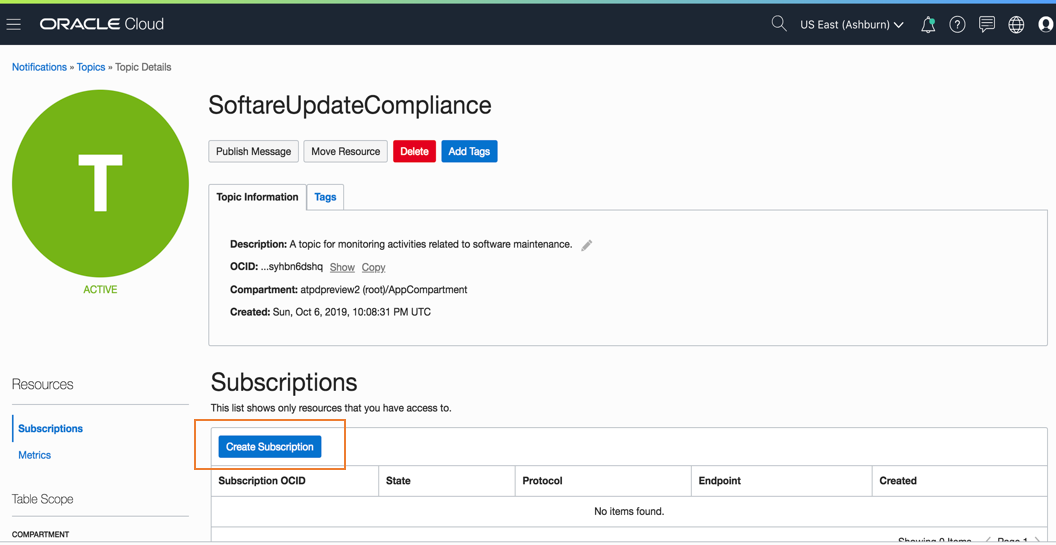Click the Add Tags button

click(x=469, y=152)
